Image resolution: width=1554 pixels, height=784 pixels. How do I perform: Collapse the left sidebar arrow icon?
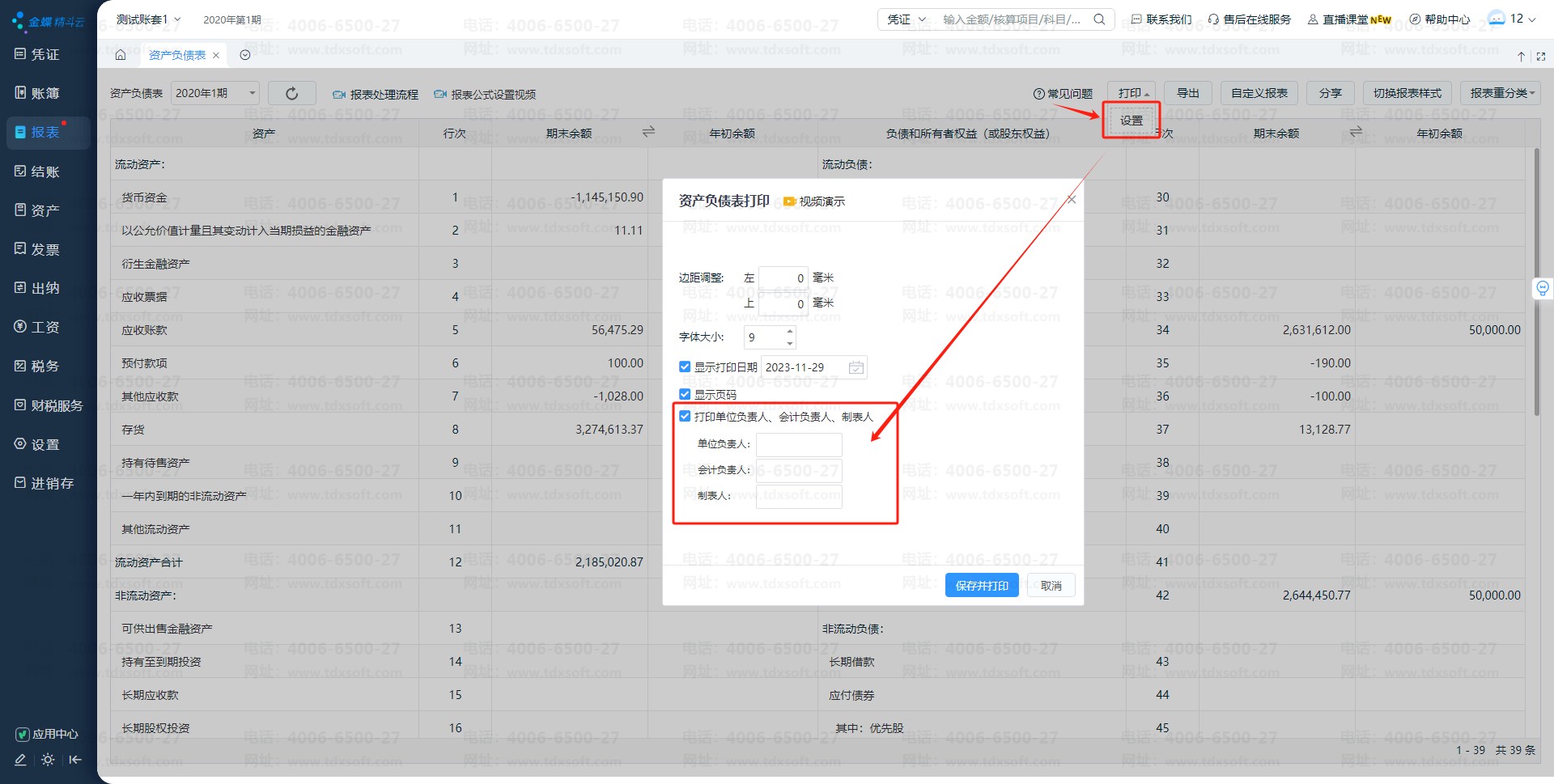[x=75, y=760]
